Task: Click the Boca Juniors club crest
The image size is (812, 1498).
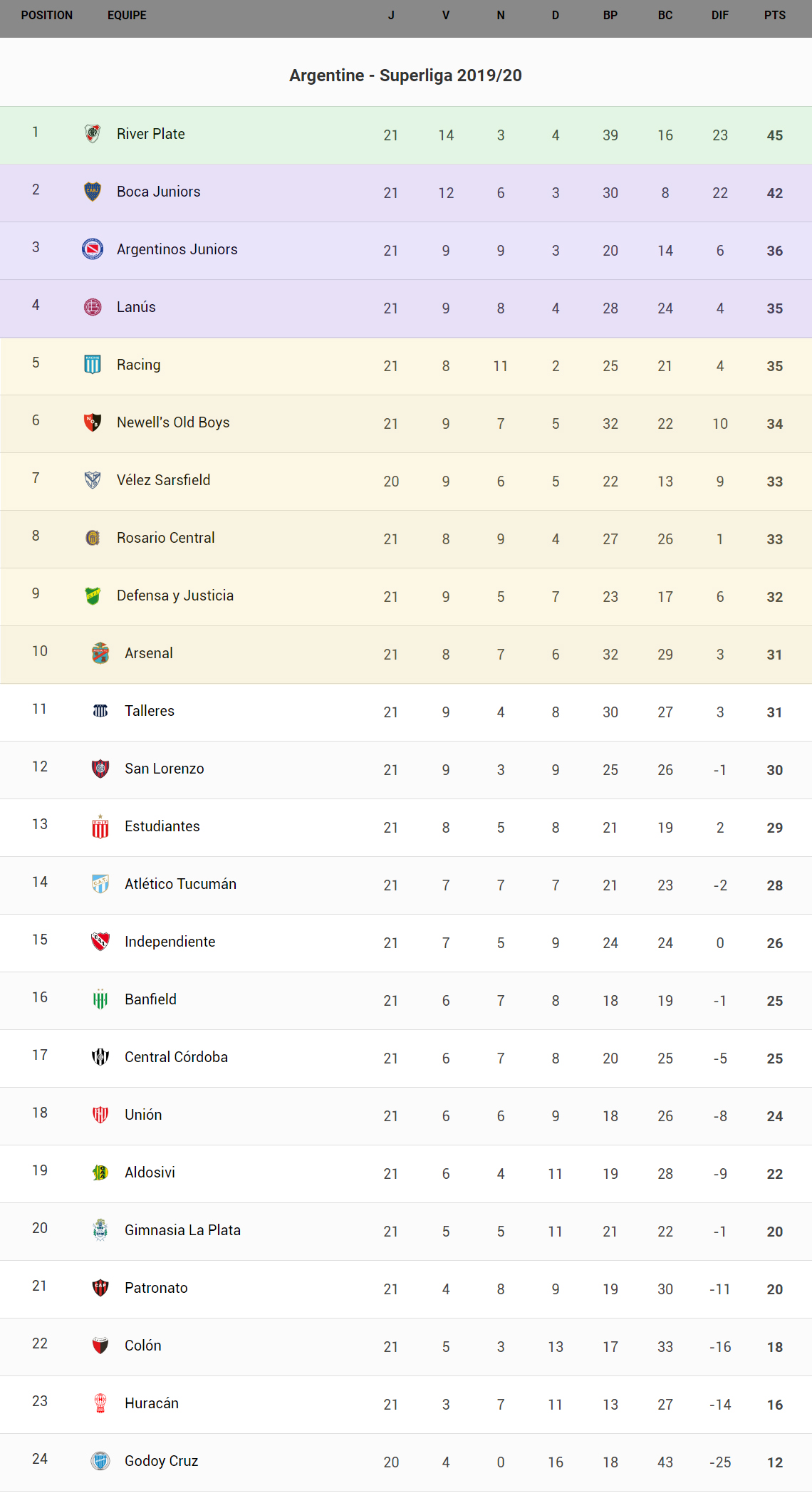Action: point(93,192)
